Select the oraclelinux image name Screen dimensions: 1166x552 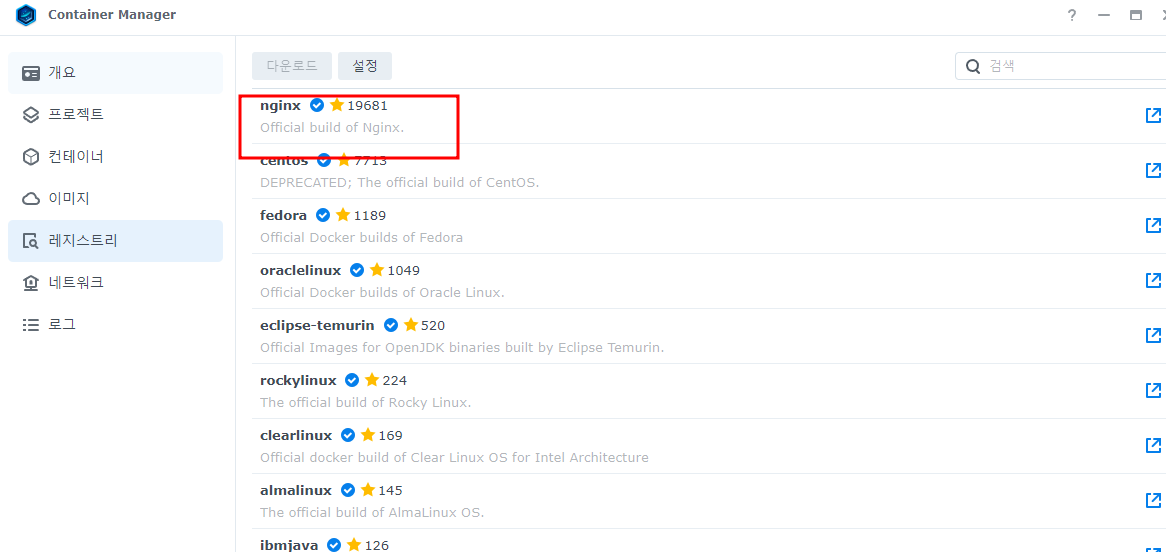(300, 270)
